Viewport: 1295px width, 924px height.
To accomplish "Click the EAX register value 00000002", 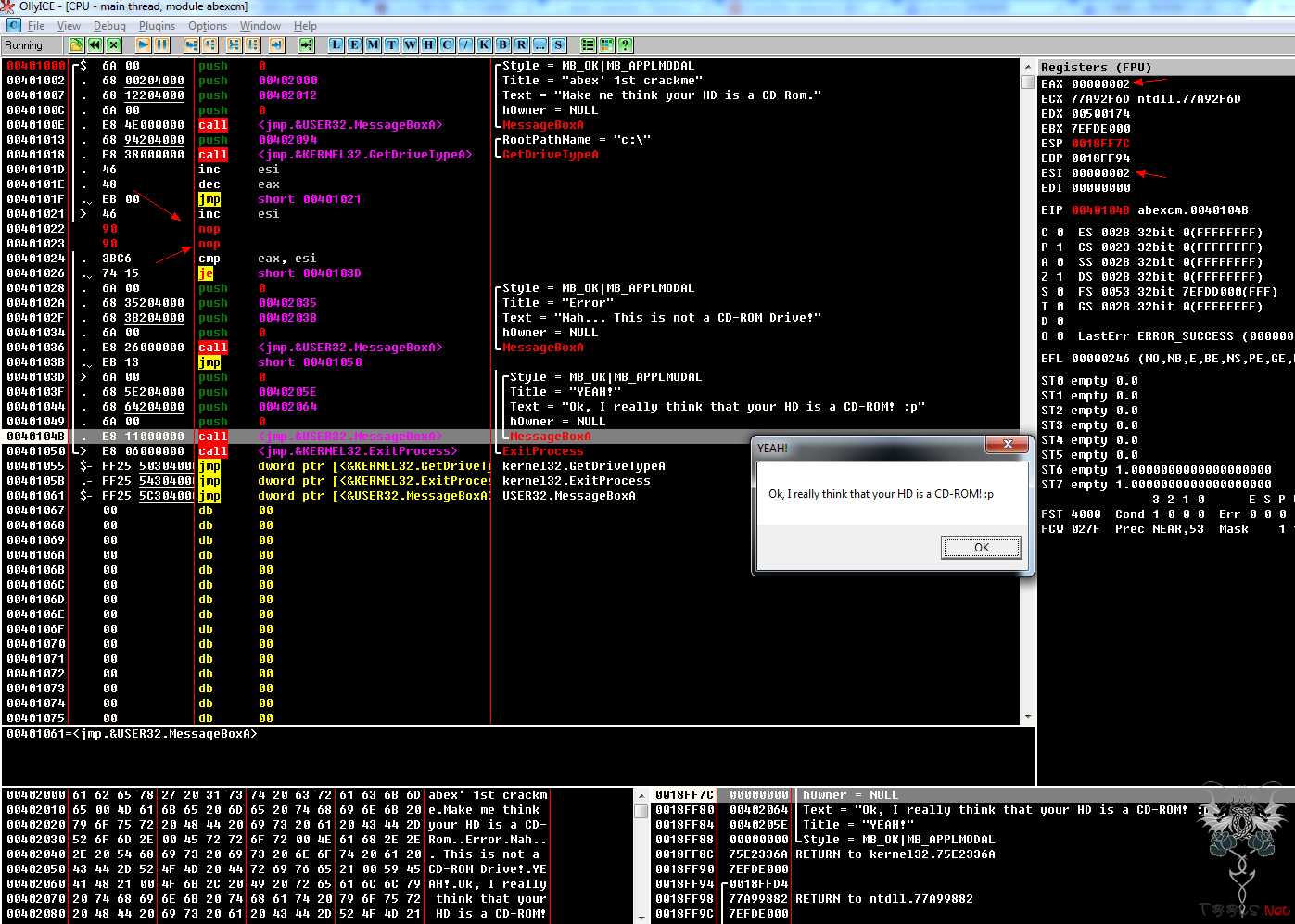I will point(1100,84).
